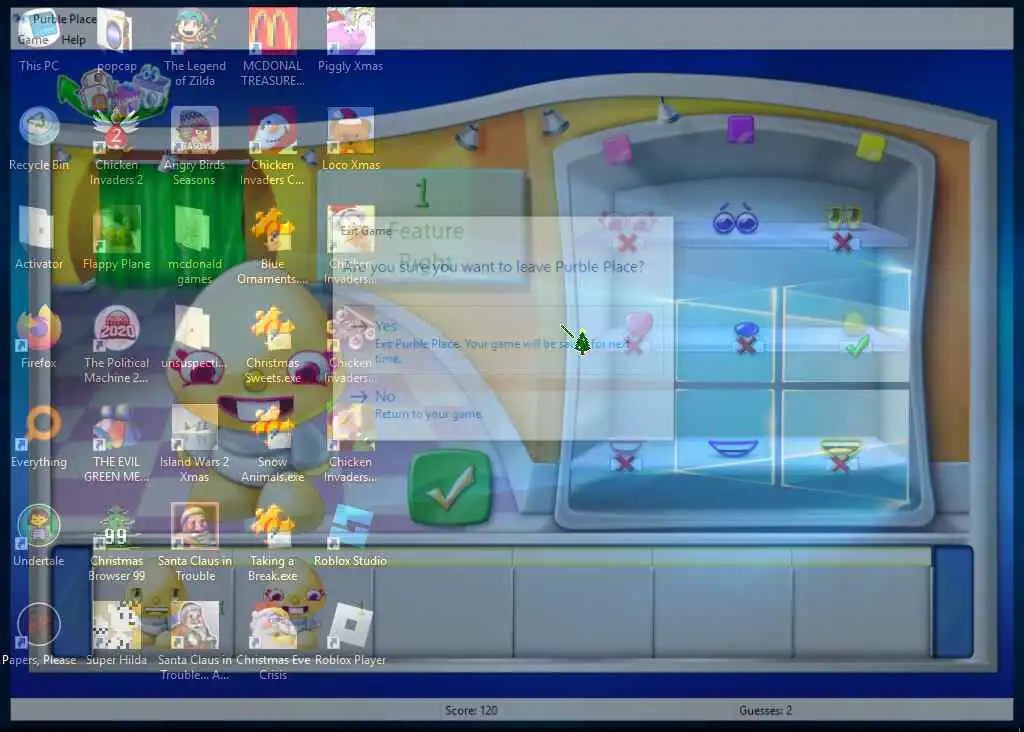Launch Piggly Xmas game icon
The width and height of the screenshot is (1024, 732).
350,39
